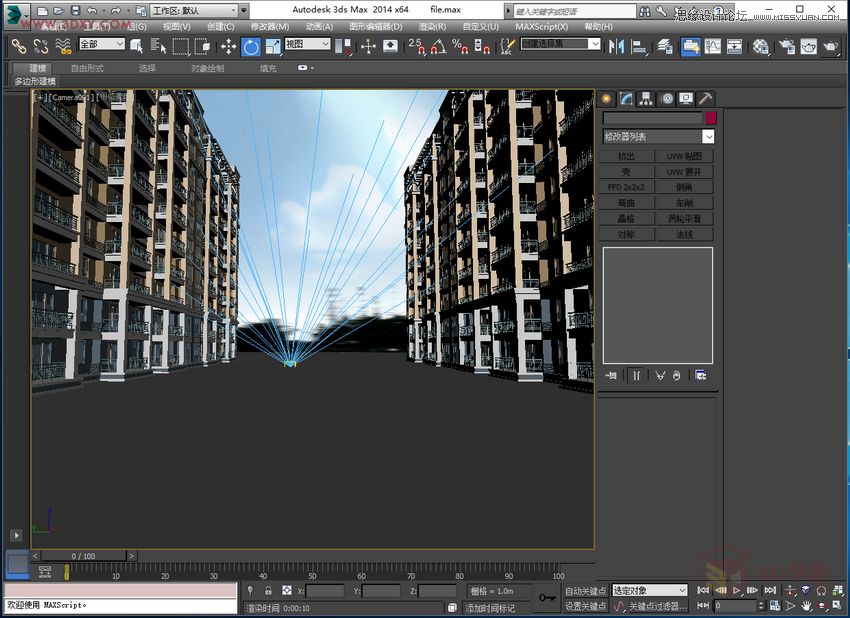Image resolution: width=850 pixels, height=618 pixels.
Task: Toggle 自动关键点 Auto Key mode
Action: (588, 590)
